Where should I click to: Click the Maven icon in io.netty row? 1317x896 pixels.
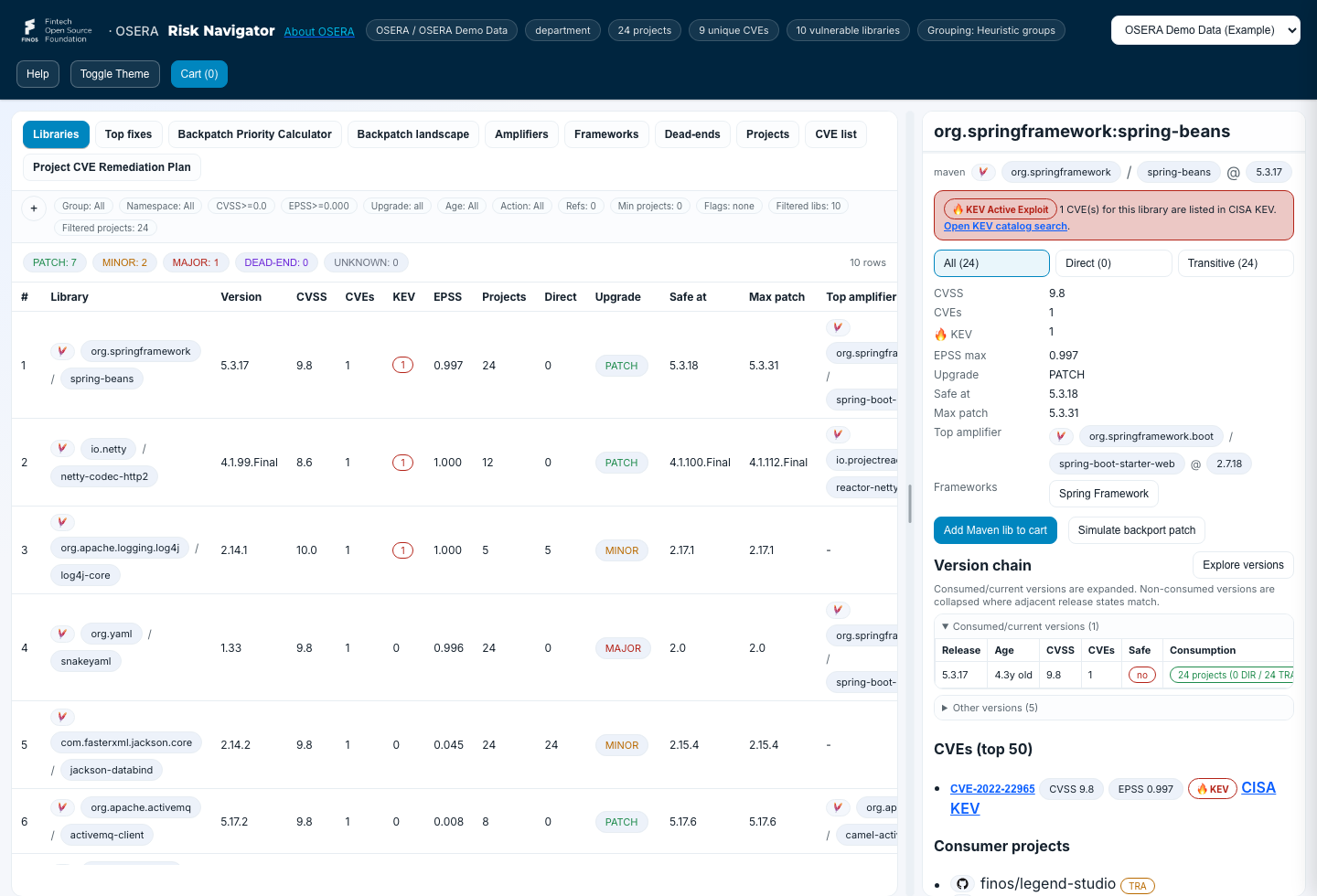[x=62, y=449]
